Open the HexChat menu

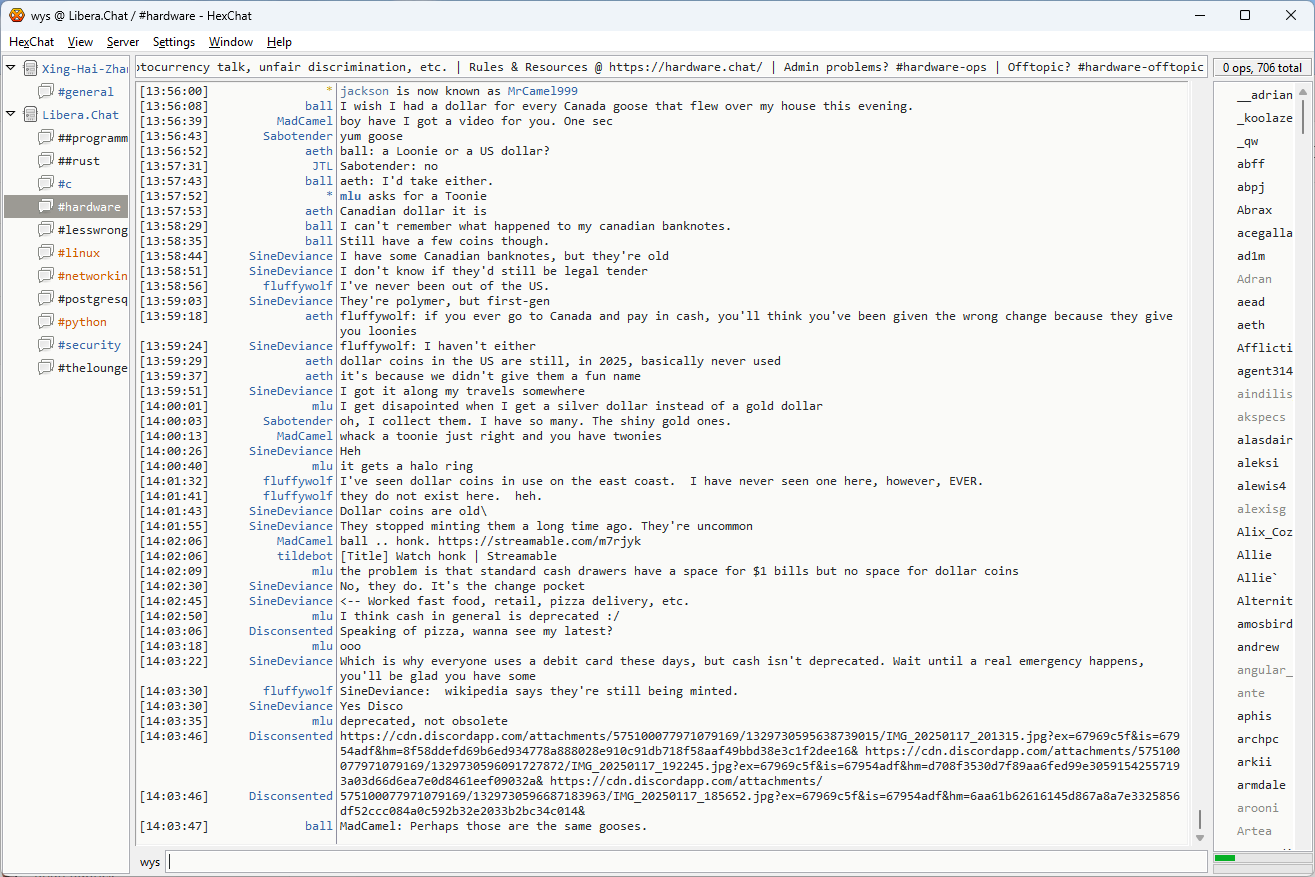tap(31, 42)
